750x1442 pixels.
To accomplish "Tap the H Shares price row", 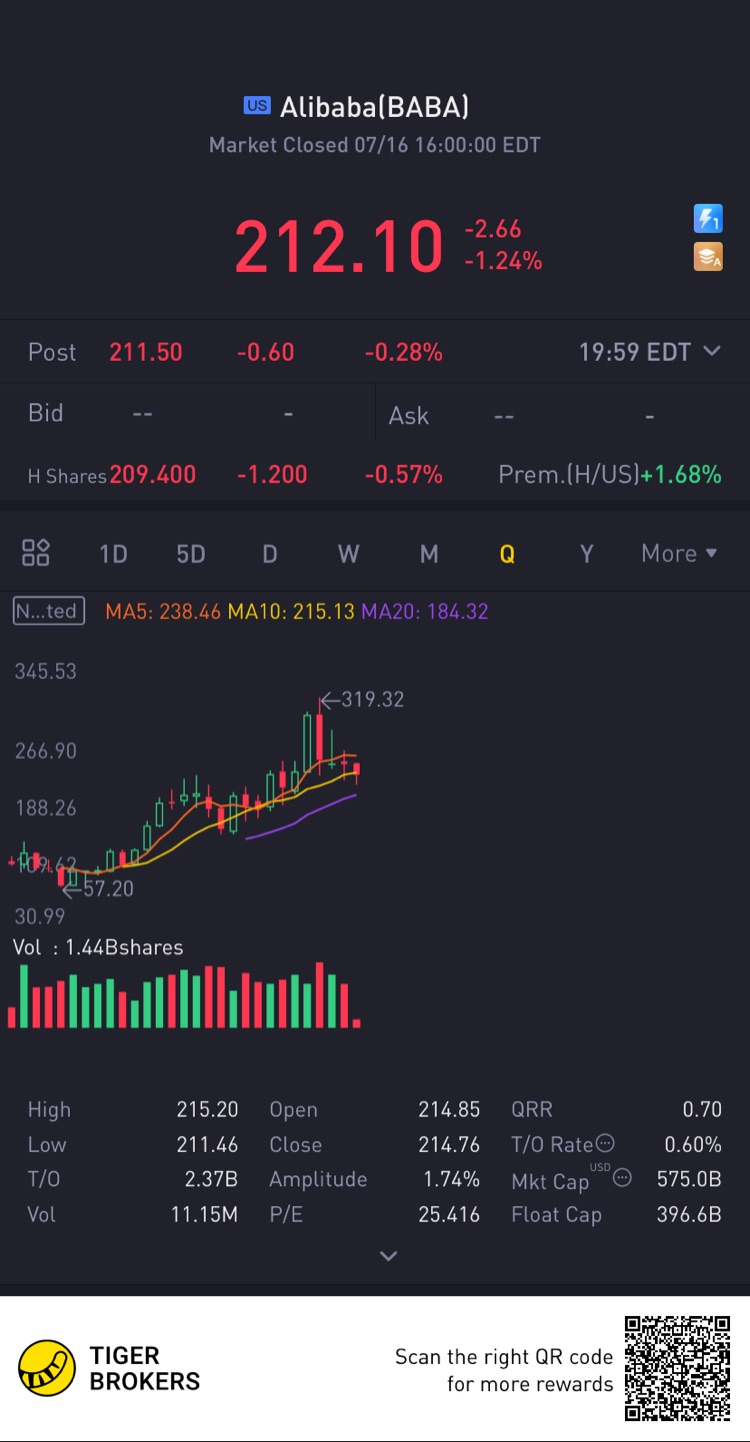I will pyautogui.click(x=375, y=475).
